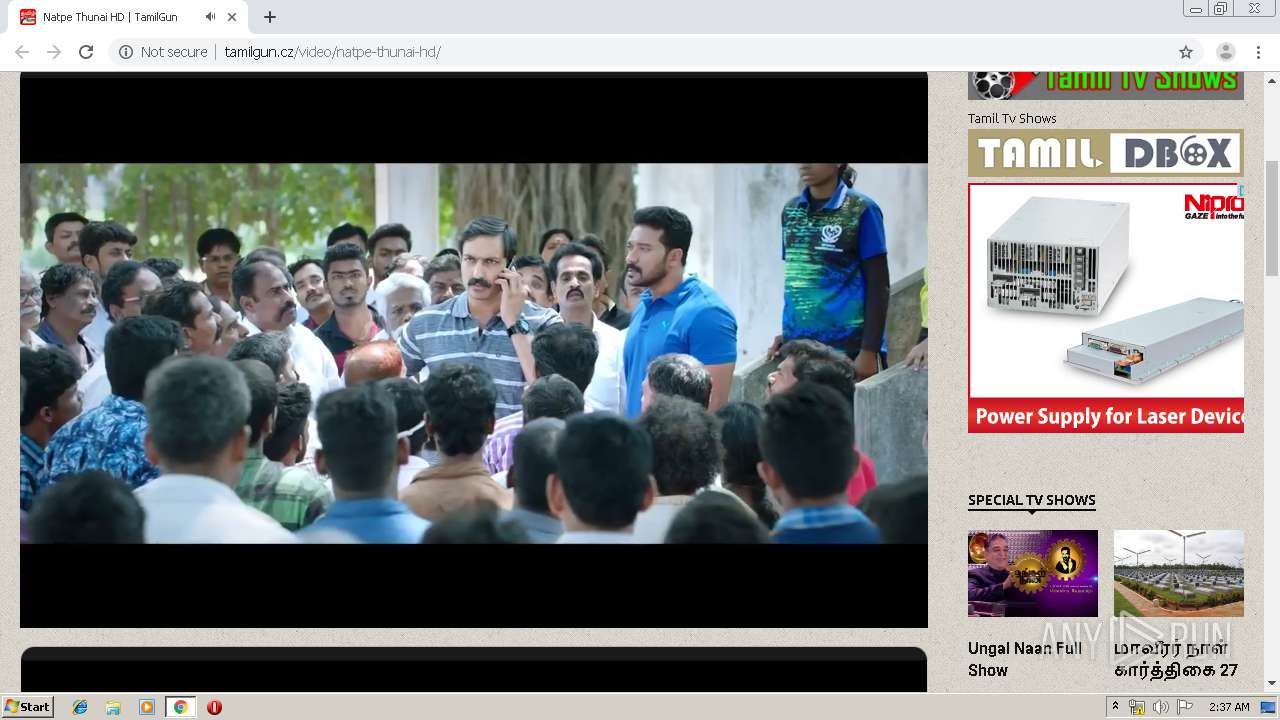Screen dimensions: 1280x720
Task: Open the Power Supply for Laser advertisement
Action: click(x=1106, y=308)
